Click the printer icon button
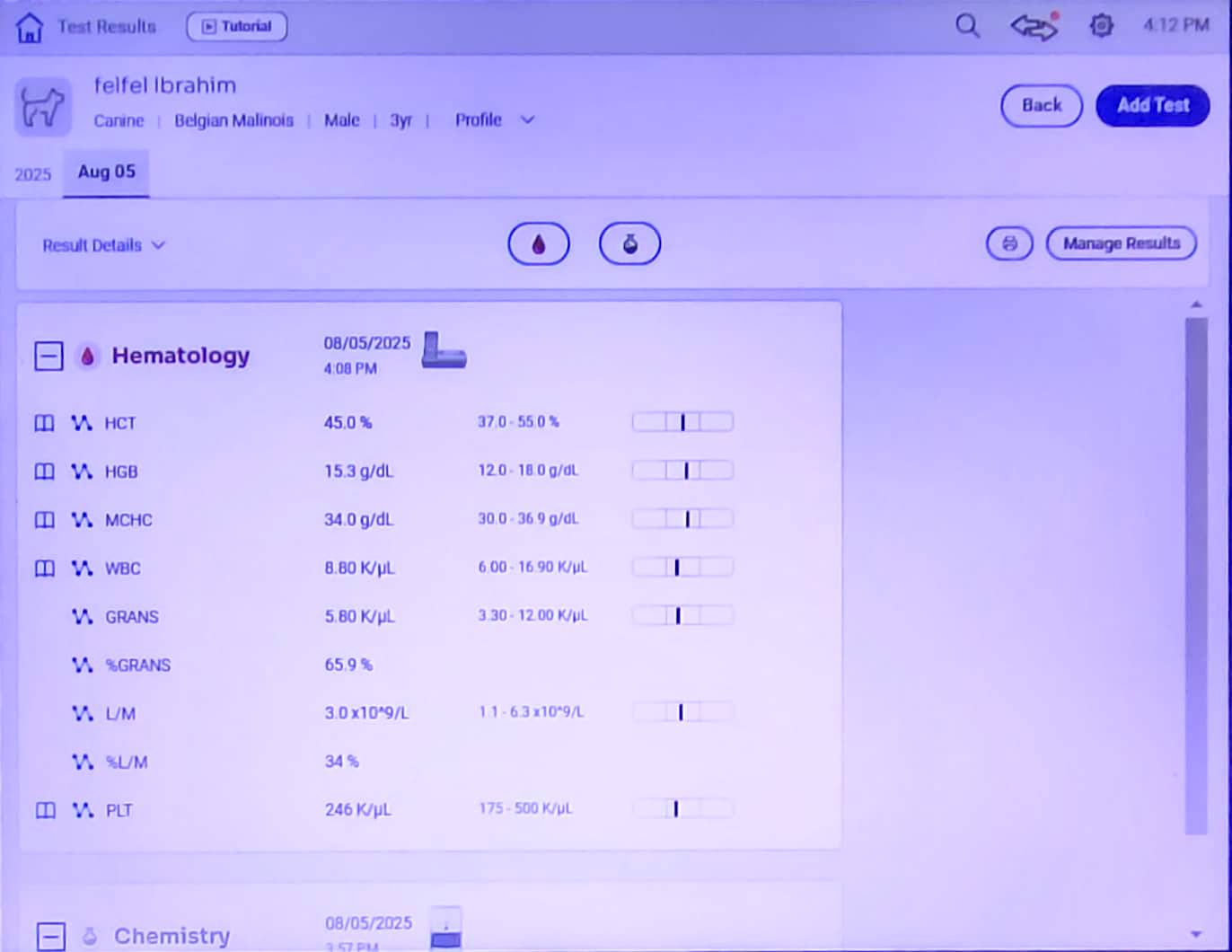 pyautogui.click(x=1009, y=243)
